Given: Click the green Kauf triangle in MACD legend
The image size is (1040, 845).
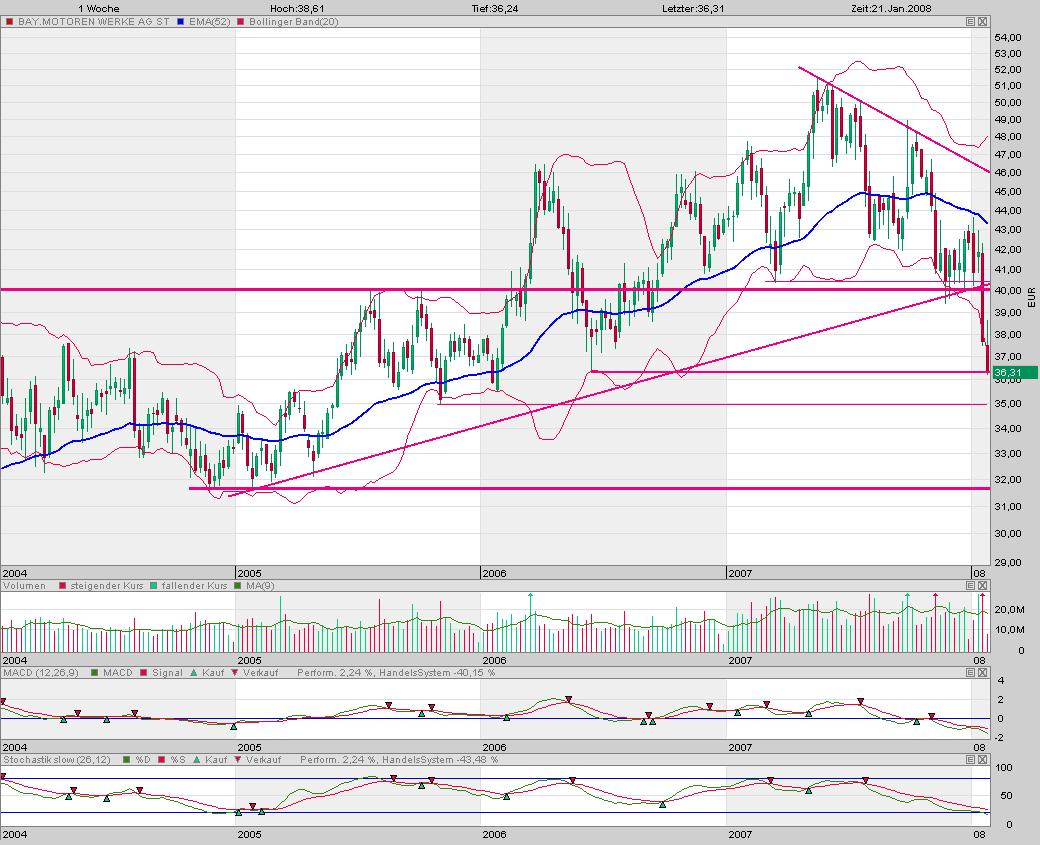Looking at the screenshot, I should coord(193,674).
